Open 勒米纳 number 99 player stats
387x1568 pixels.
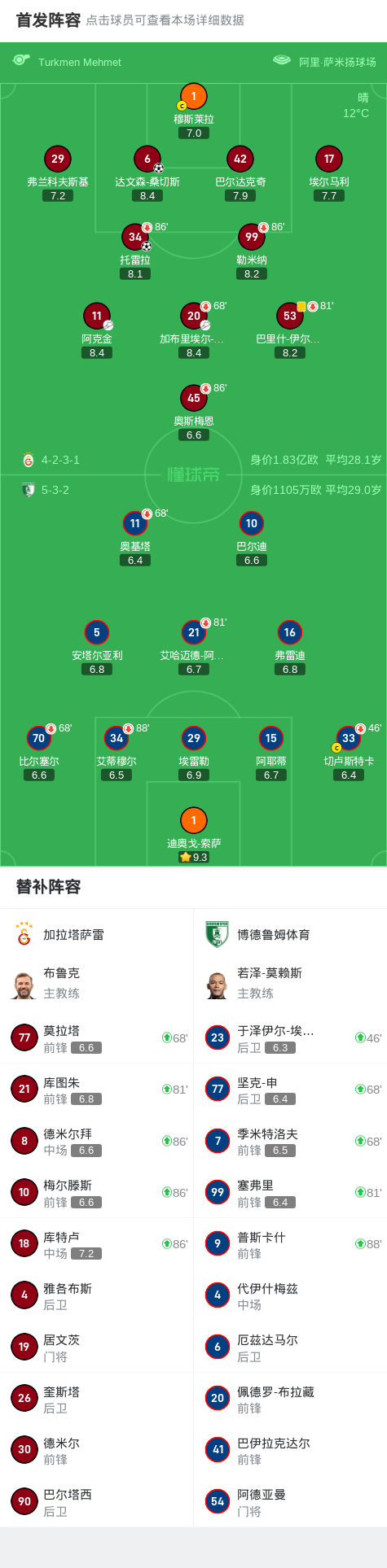point(252,237)
